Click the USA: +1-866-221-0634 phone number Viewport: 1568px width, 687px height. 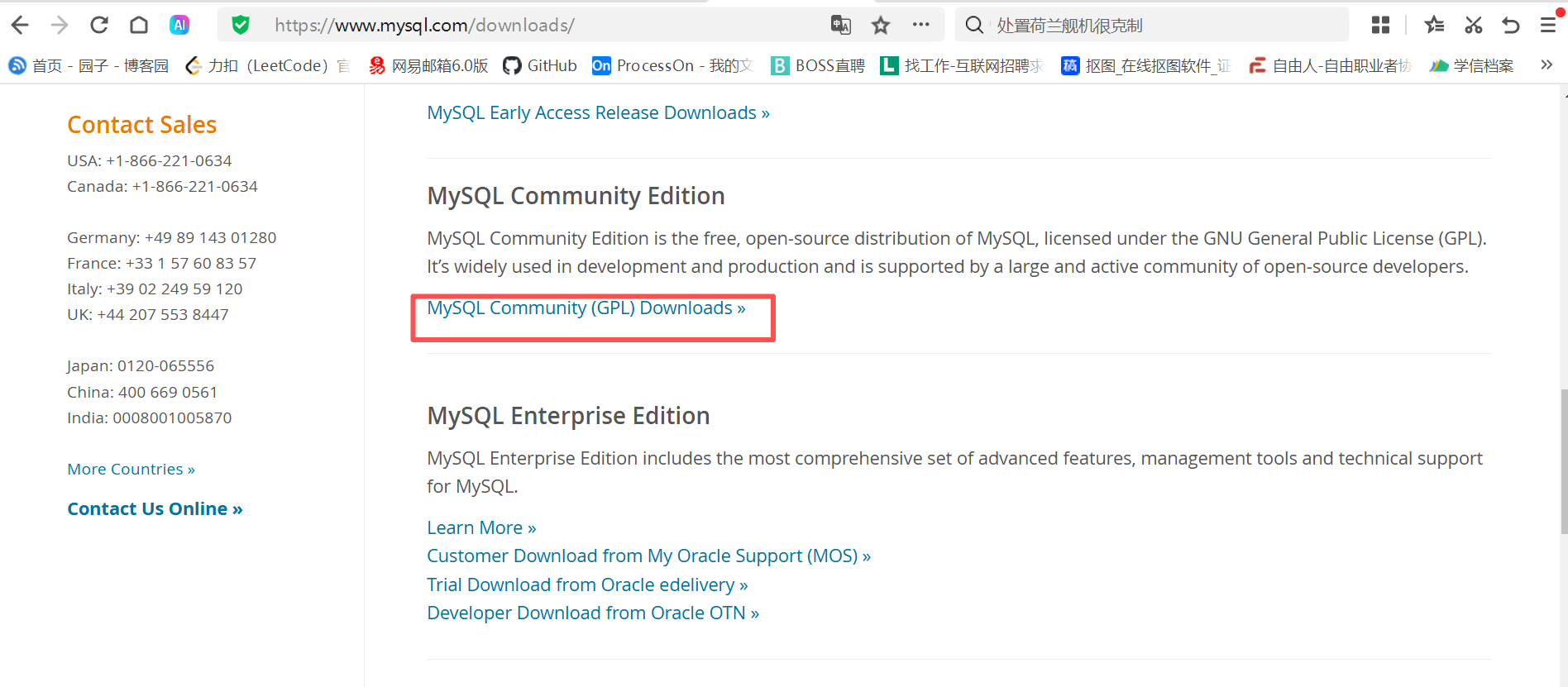tap(149, 160)
